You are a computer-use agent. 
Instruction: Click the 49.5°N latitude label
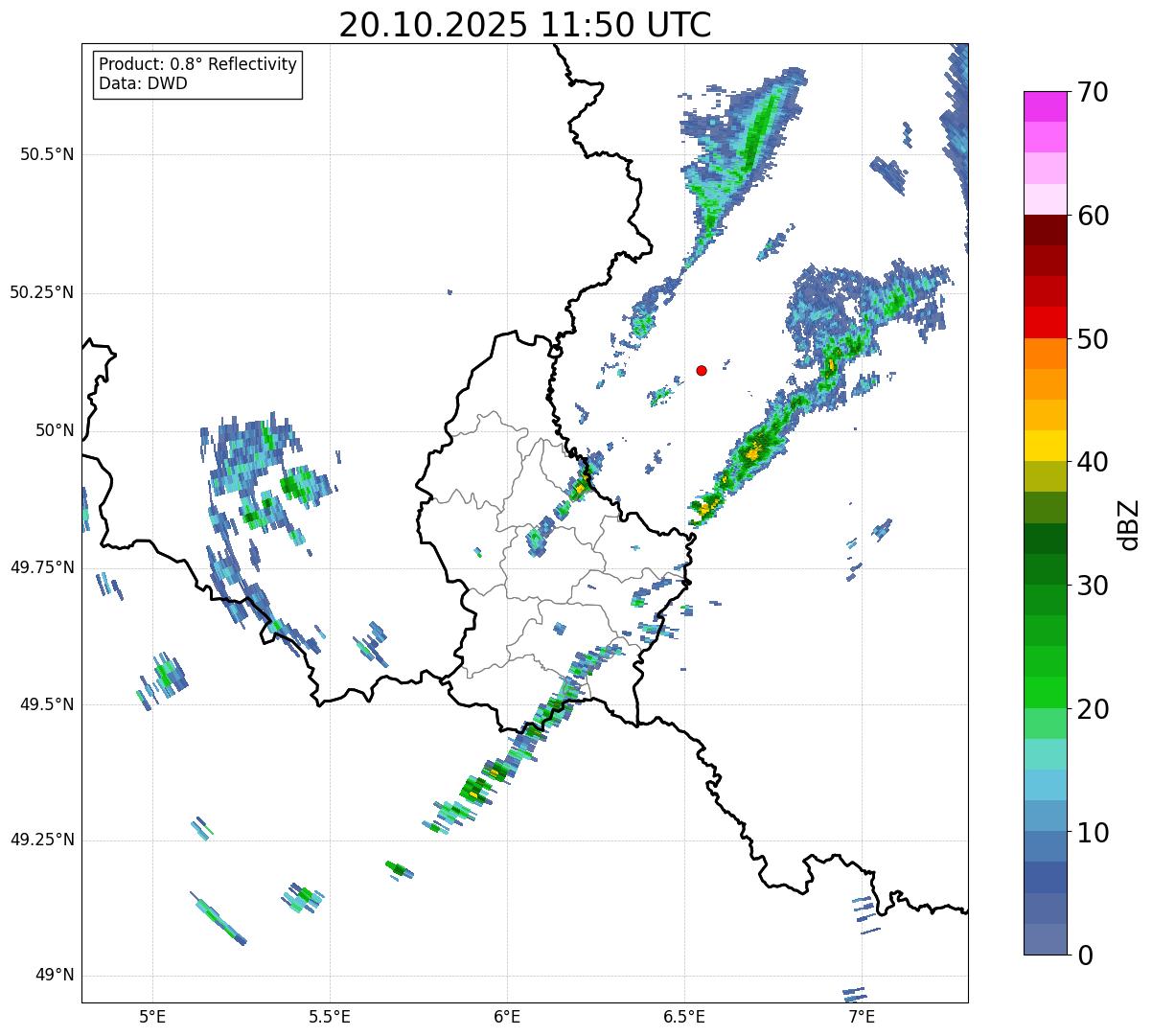[x=49, y=704]
